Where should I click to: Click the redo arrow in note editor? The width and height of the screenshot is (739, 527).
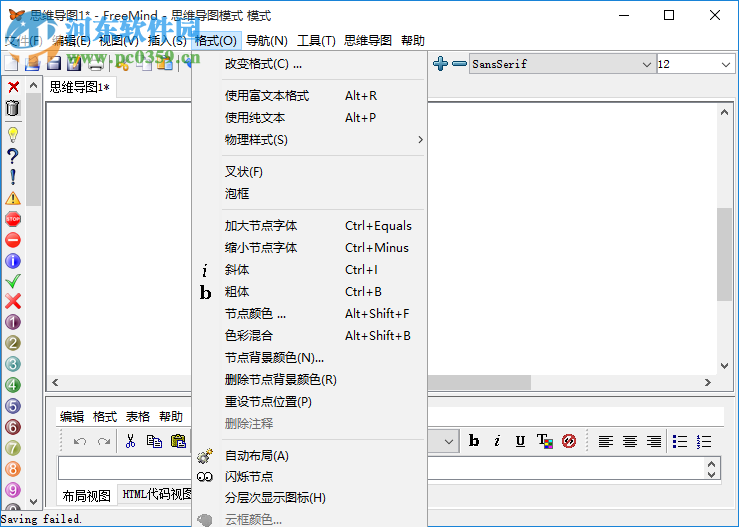pyautogui.click(x=104, y=442)
